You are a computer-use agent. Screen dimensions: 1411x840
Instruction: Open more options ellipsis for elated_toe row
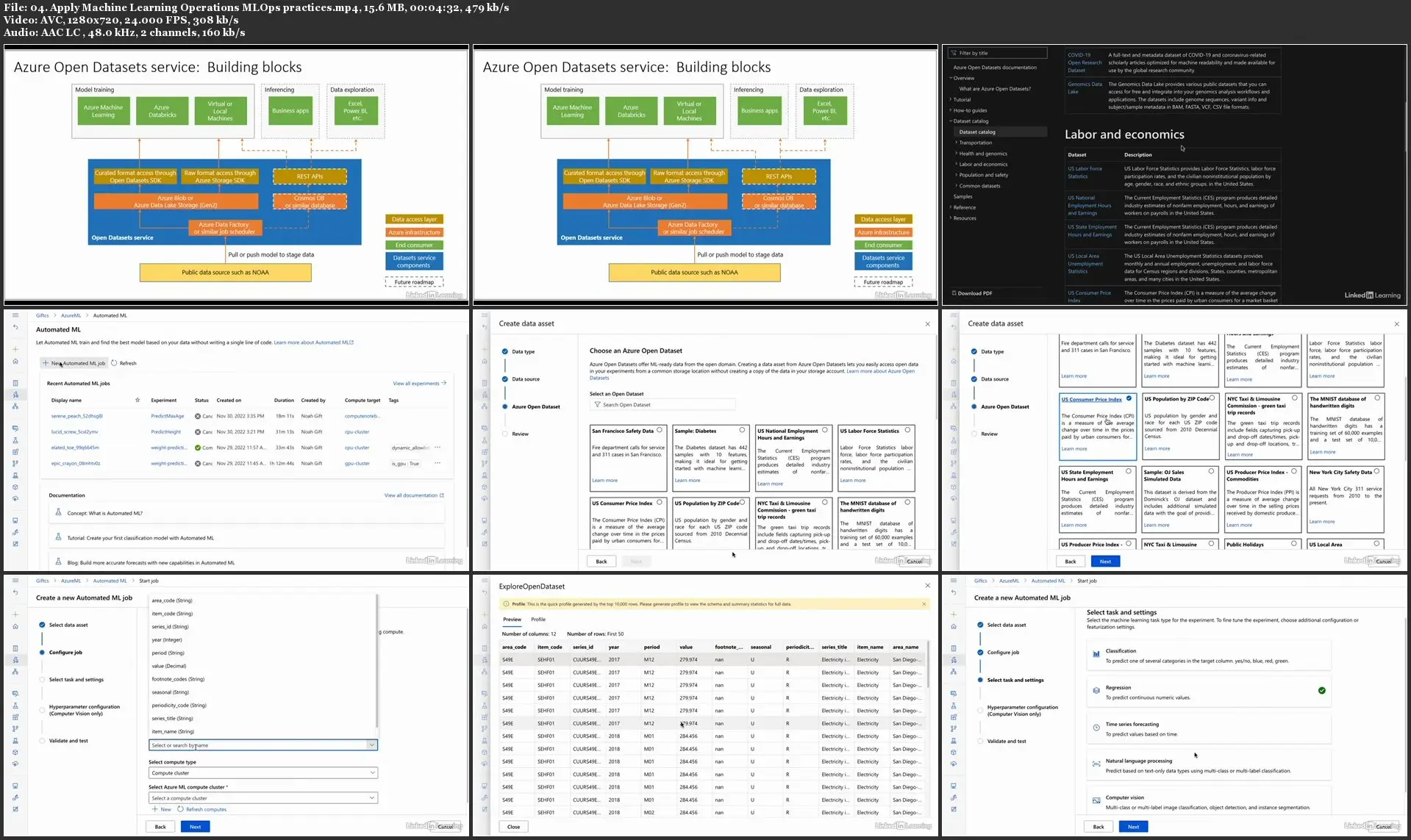click(x=437, y=448)
